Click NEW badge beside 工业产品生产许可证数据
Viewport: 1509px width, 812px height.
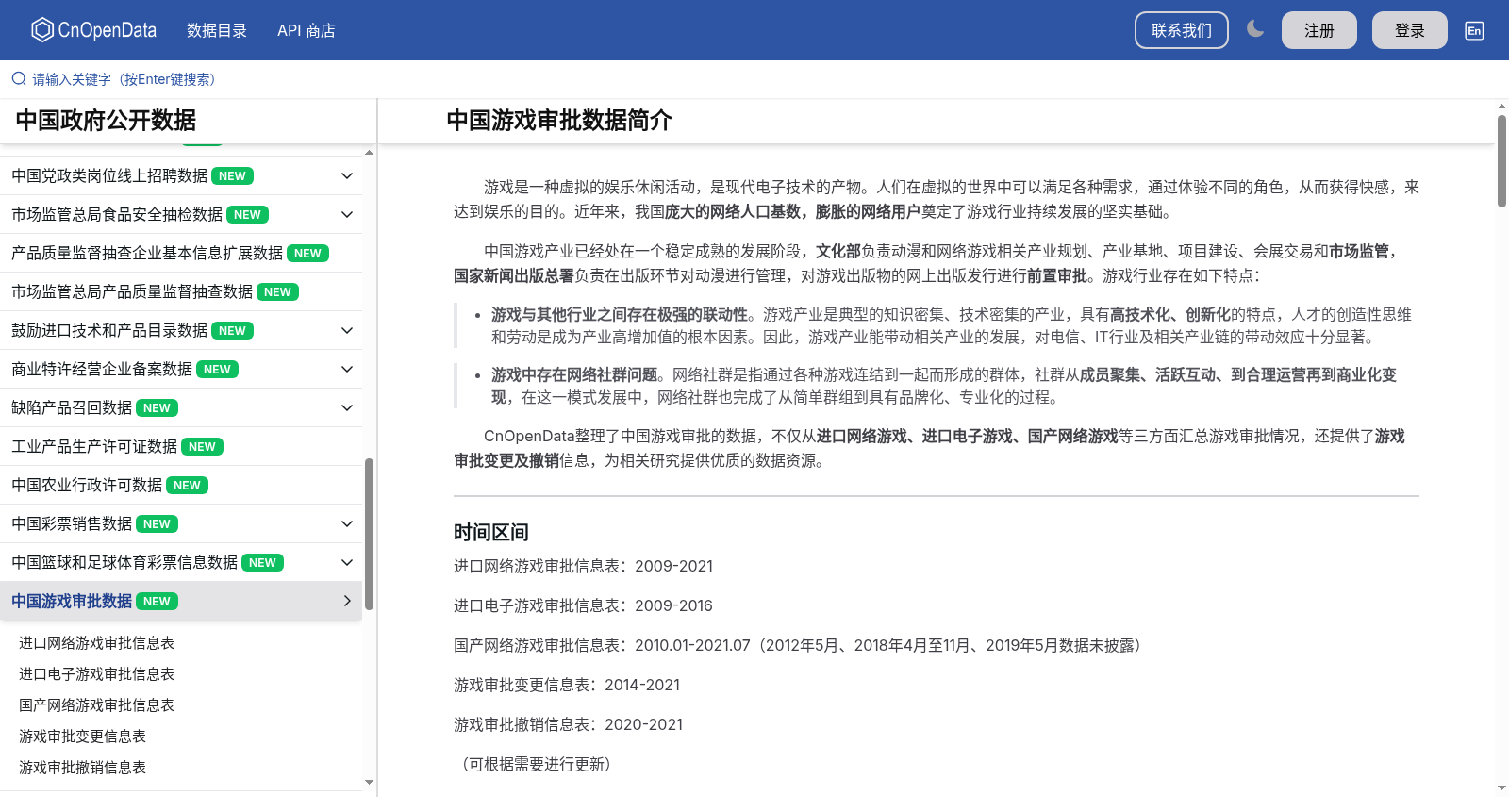(x=203, y=446)
